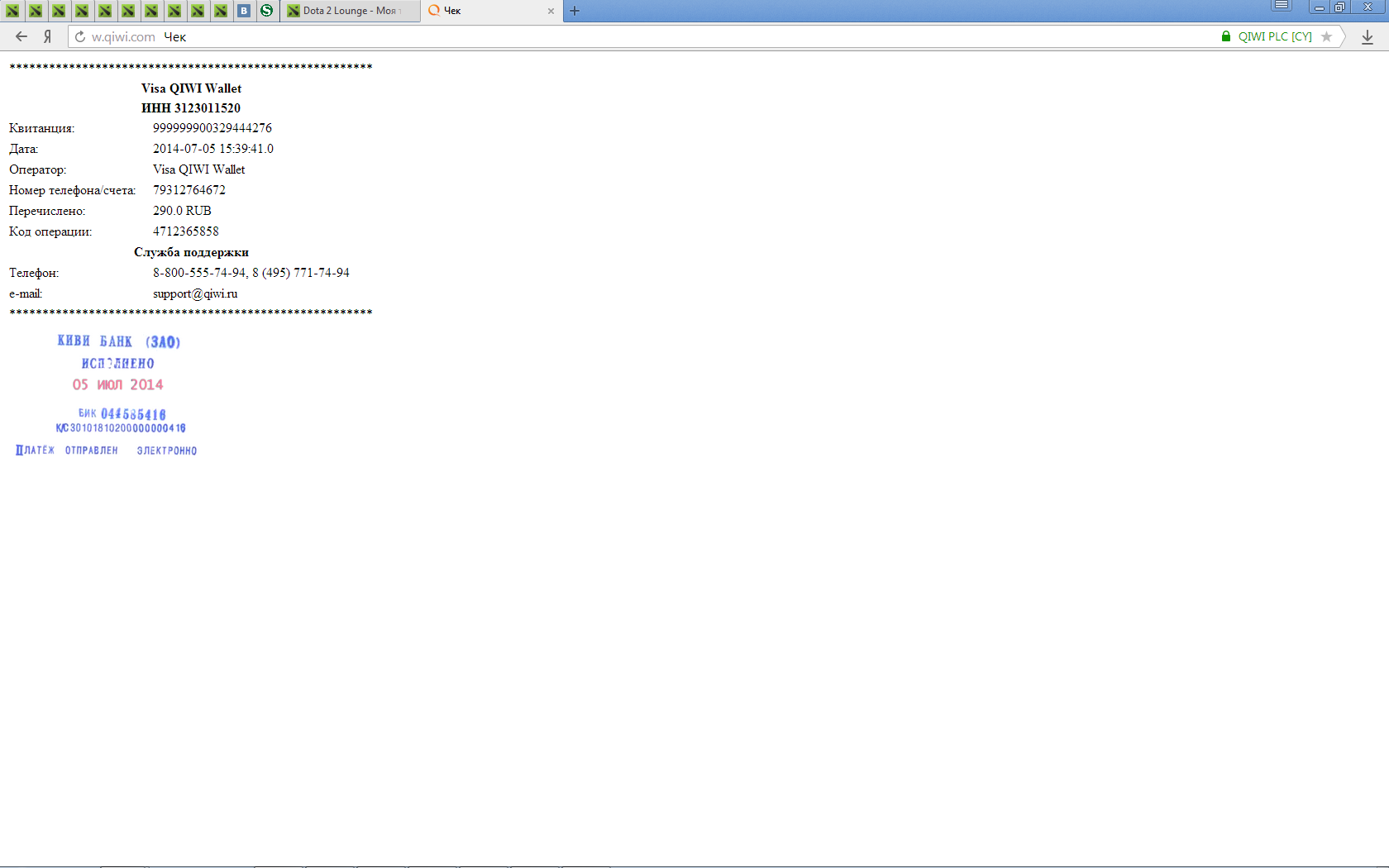
Task: Click the Квитанция label
Action: 41,128
